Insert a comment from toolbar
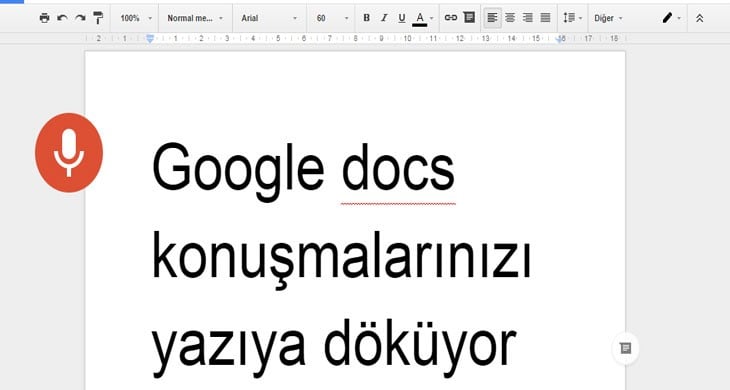Screen dimensions: 730x390 pyautogui.click(x=469, y=18)
